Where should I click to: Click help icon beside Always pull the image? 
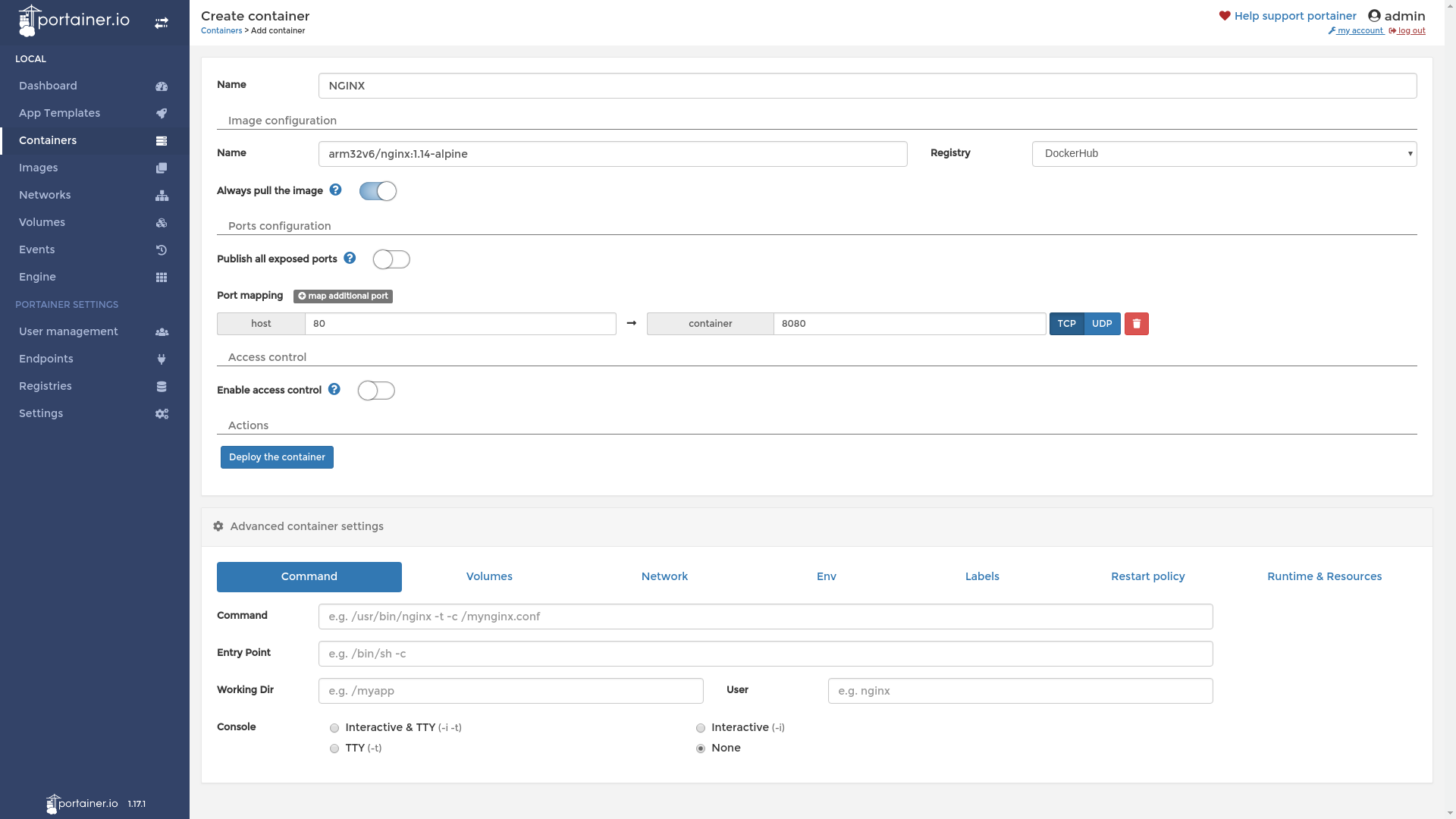pos(335,190)
